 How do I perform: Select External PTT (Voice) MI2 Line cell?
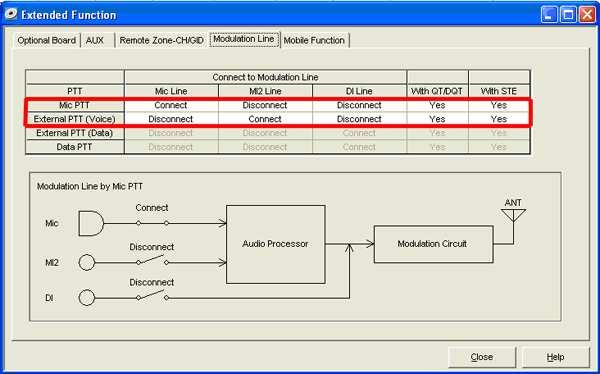click(x=265, y=119)
